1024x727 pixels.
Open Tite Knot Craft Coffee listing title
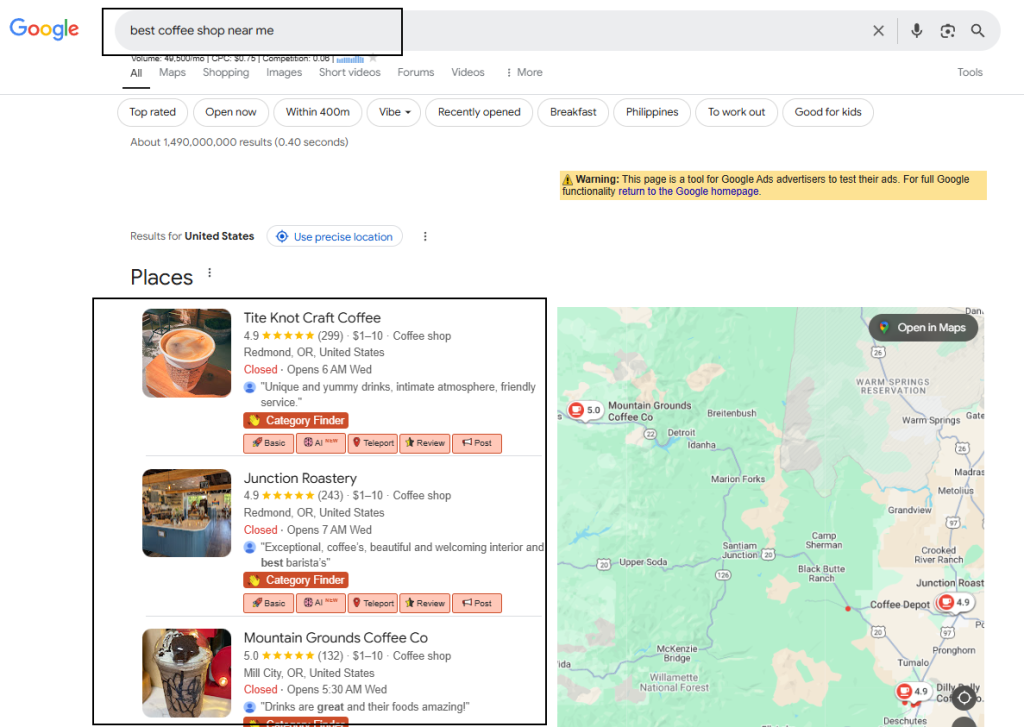[x=312, y=318]
